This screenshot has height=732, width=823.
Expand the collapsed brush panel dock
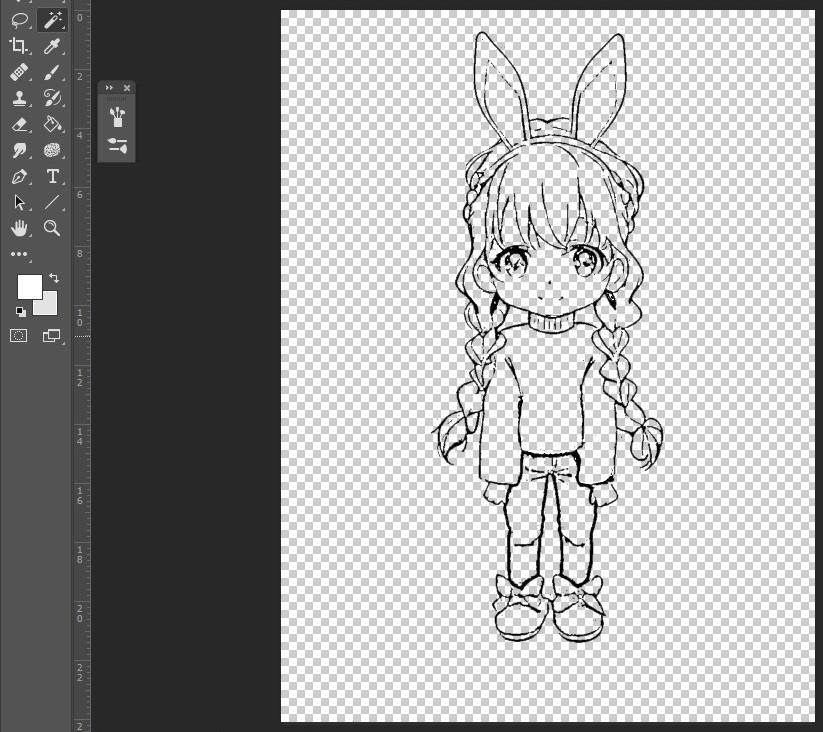[x=109, y=88]
